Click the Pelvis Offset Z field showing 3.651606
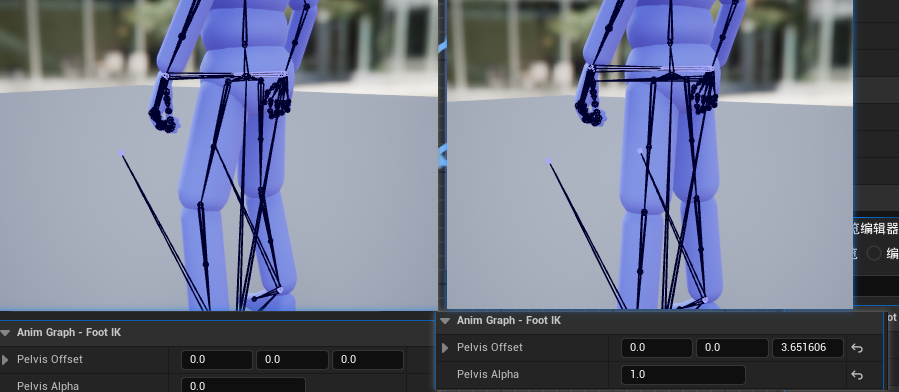Screen dimensions: 899x392 807,348
